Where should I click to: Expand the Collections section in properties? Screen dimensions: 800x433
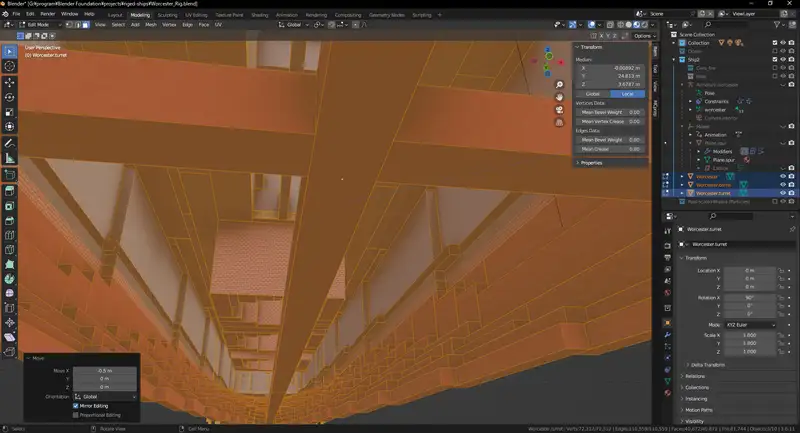pos(696,388)
